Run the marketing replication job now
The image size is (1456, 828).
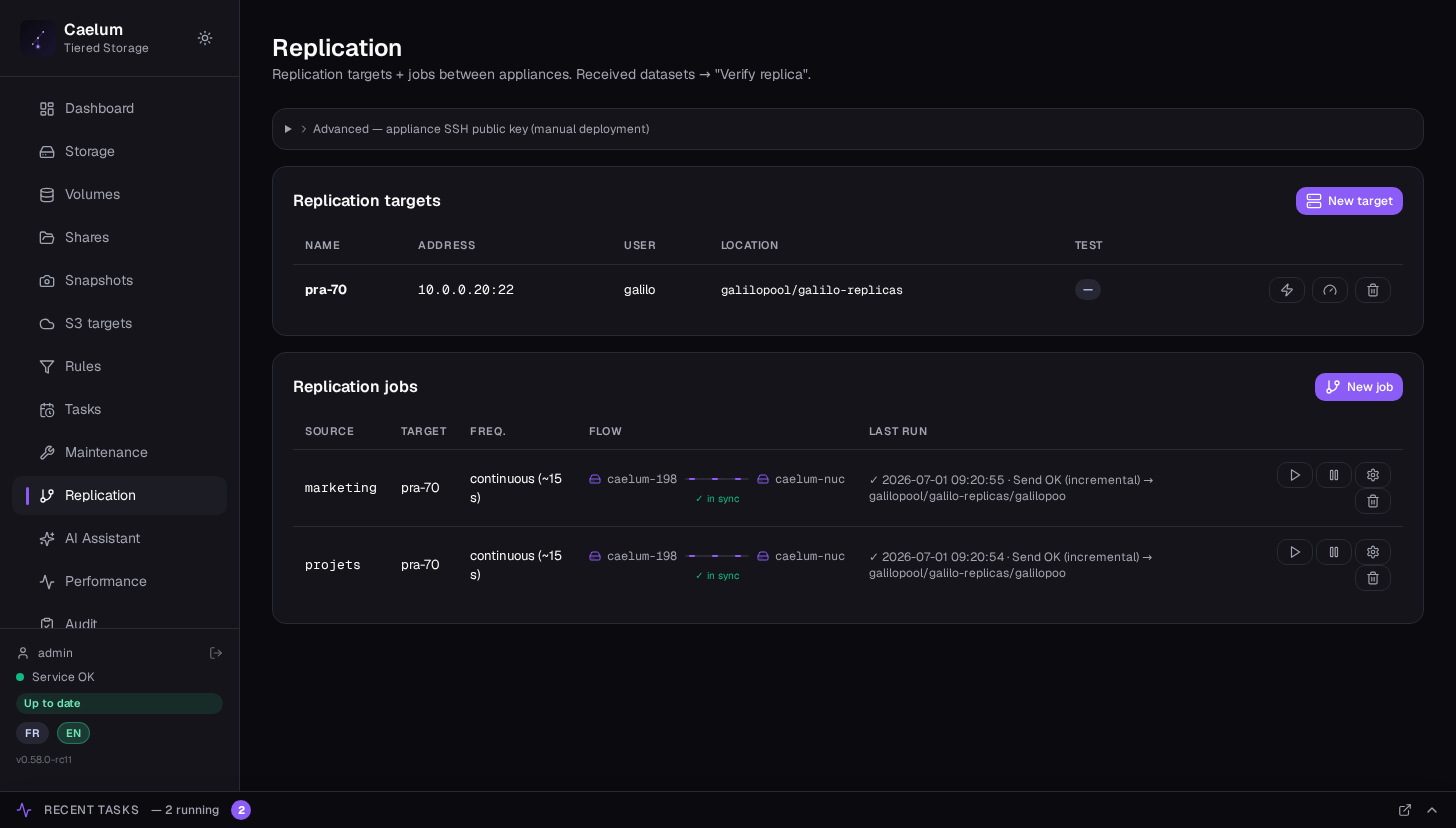pyautogui.click(x=1295, y=475)
